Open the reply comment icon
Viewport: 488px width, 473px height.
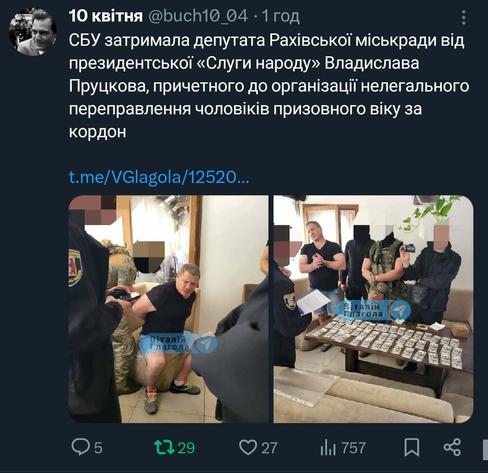coord(81,447)
